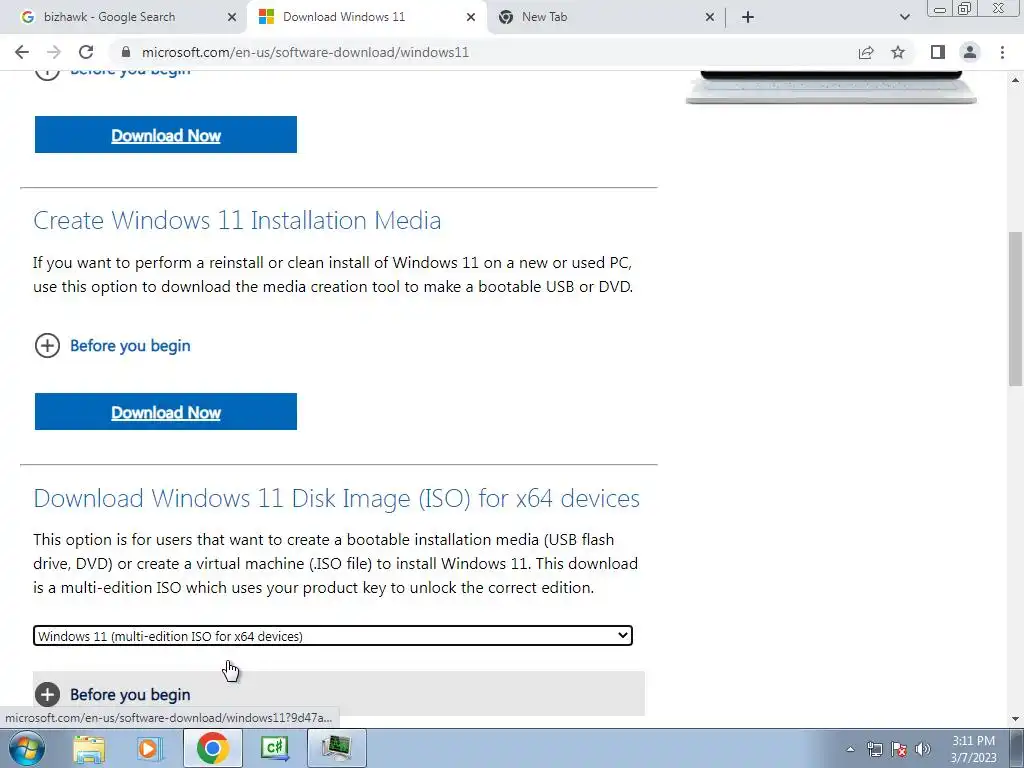
Task: Open Chrome three-dot menu
Action: (x=1002, y=52)
